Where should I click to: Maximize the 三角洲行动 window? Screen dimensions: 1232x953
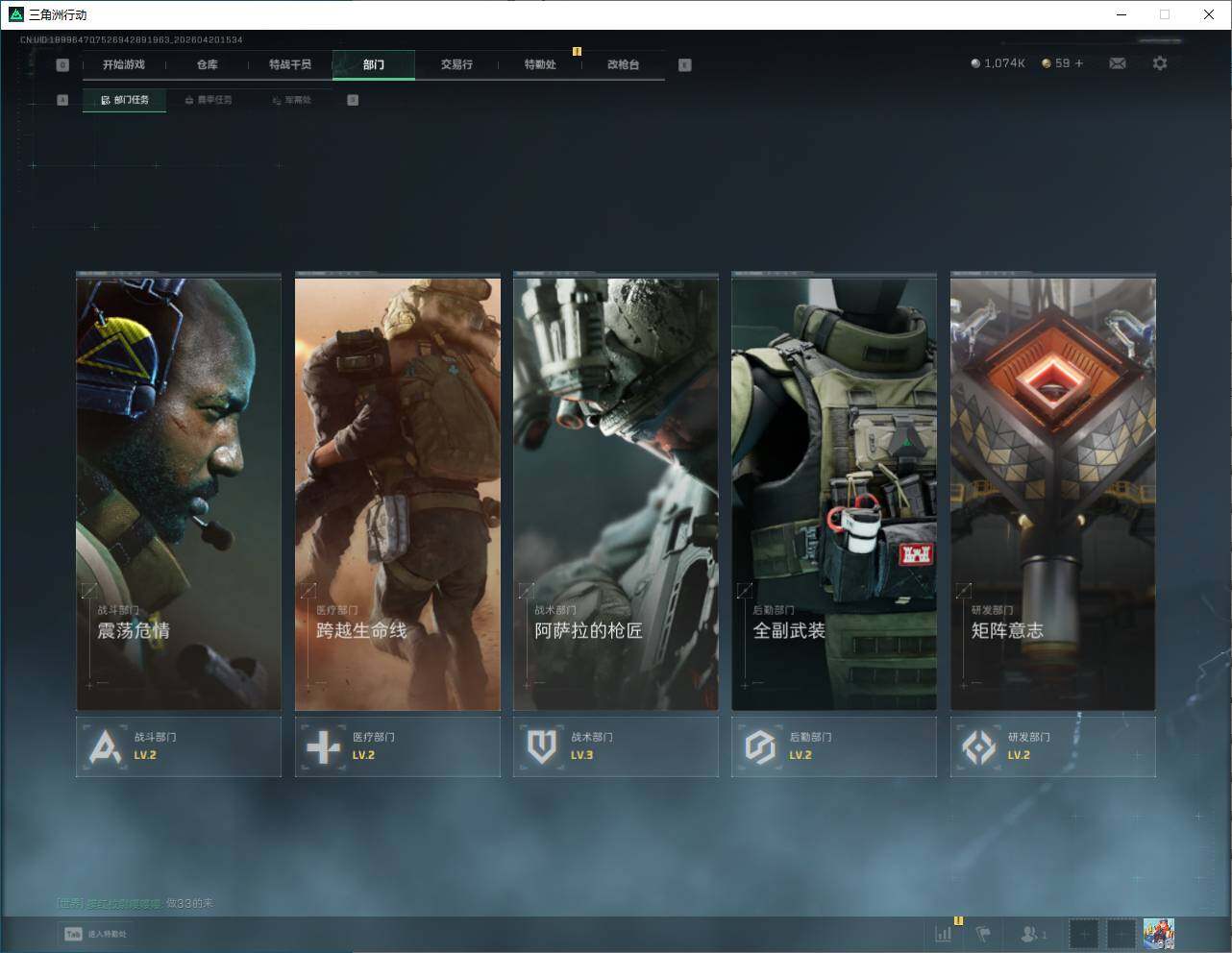click(x=1165, y=14)
